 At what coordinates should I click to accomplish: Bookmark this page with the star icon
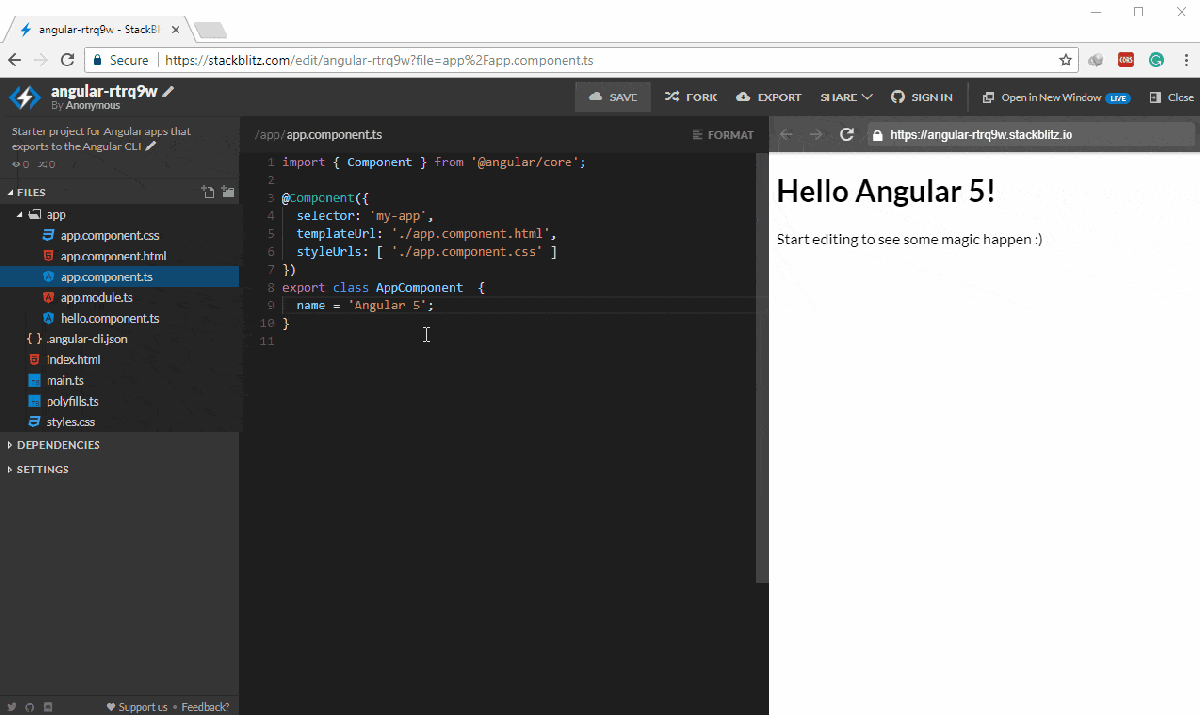coord(1066,60)
